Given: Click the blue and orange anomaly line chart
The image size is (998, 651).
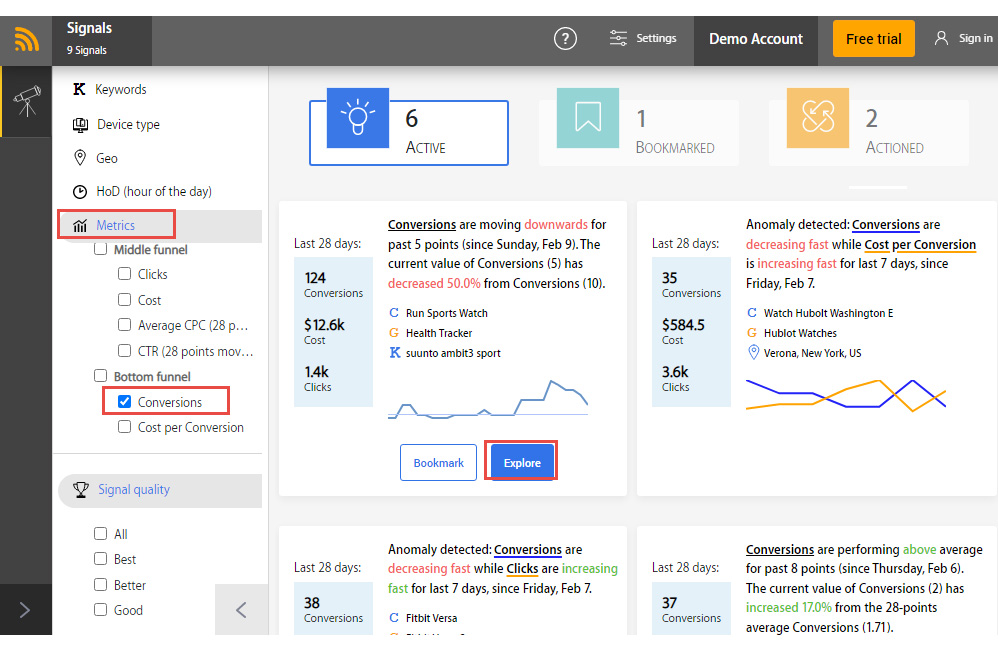Looking at the screenshot, I should point(846,395).
